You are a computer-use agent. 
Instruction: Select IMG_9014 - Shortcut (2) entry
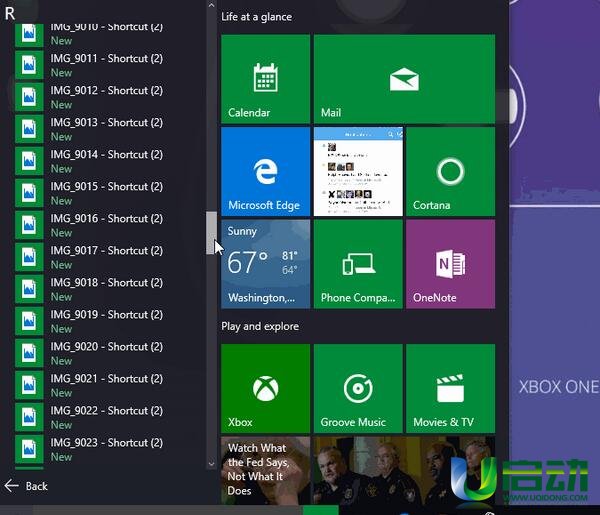109,161
